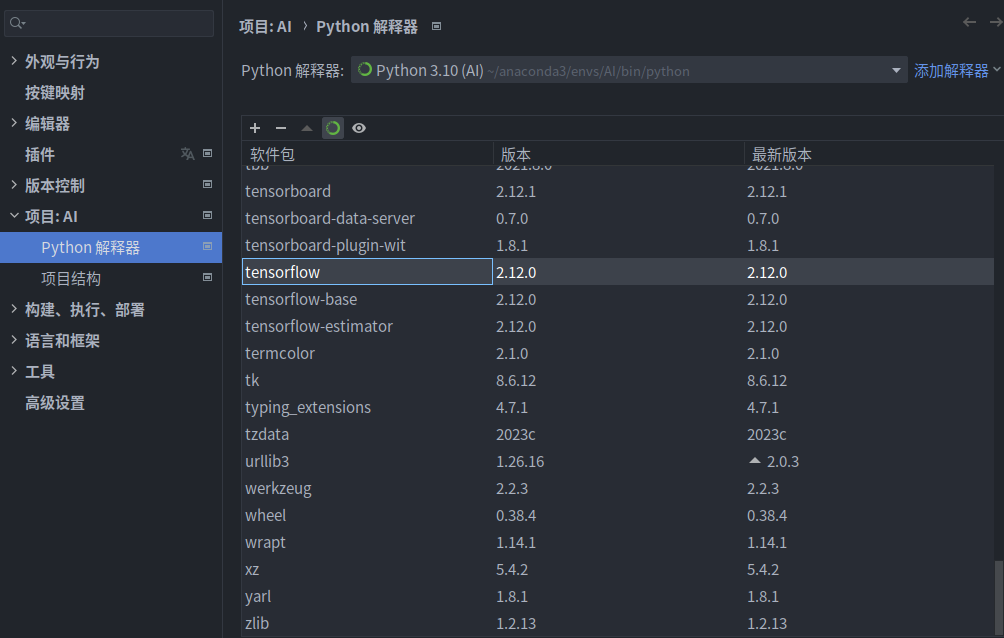Sort by the 软件包 column header
The image size is (1004, 638).
pyautogui.click(x=368, y=154)
